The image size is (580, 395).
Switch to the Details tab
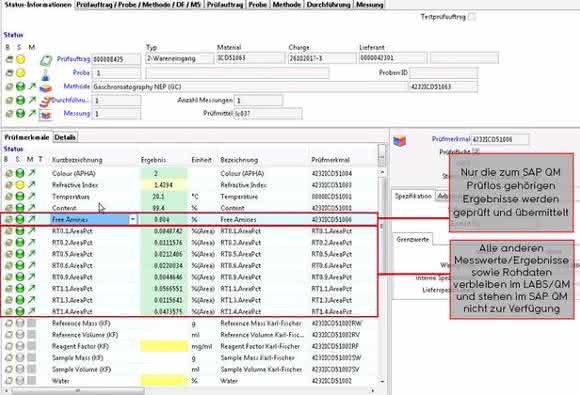click(x=65, y=137)
